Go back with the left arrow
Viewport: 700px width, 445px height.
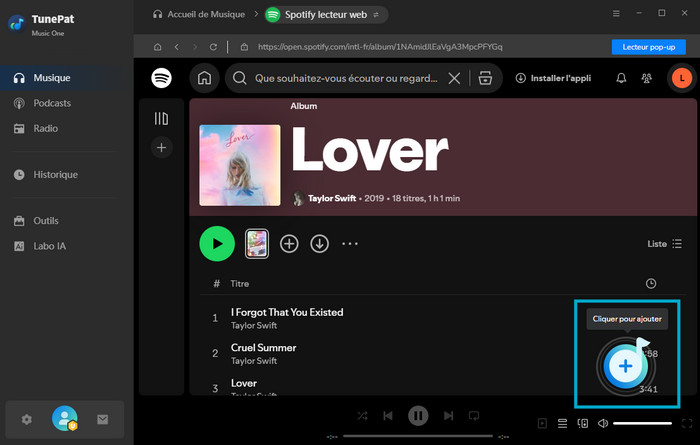click(177, 47)
